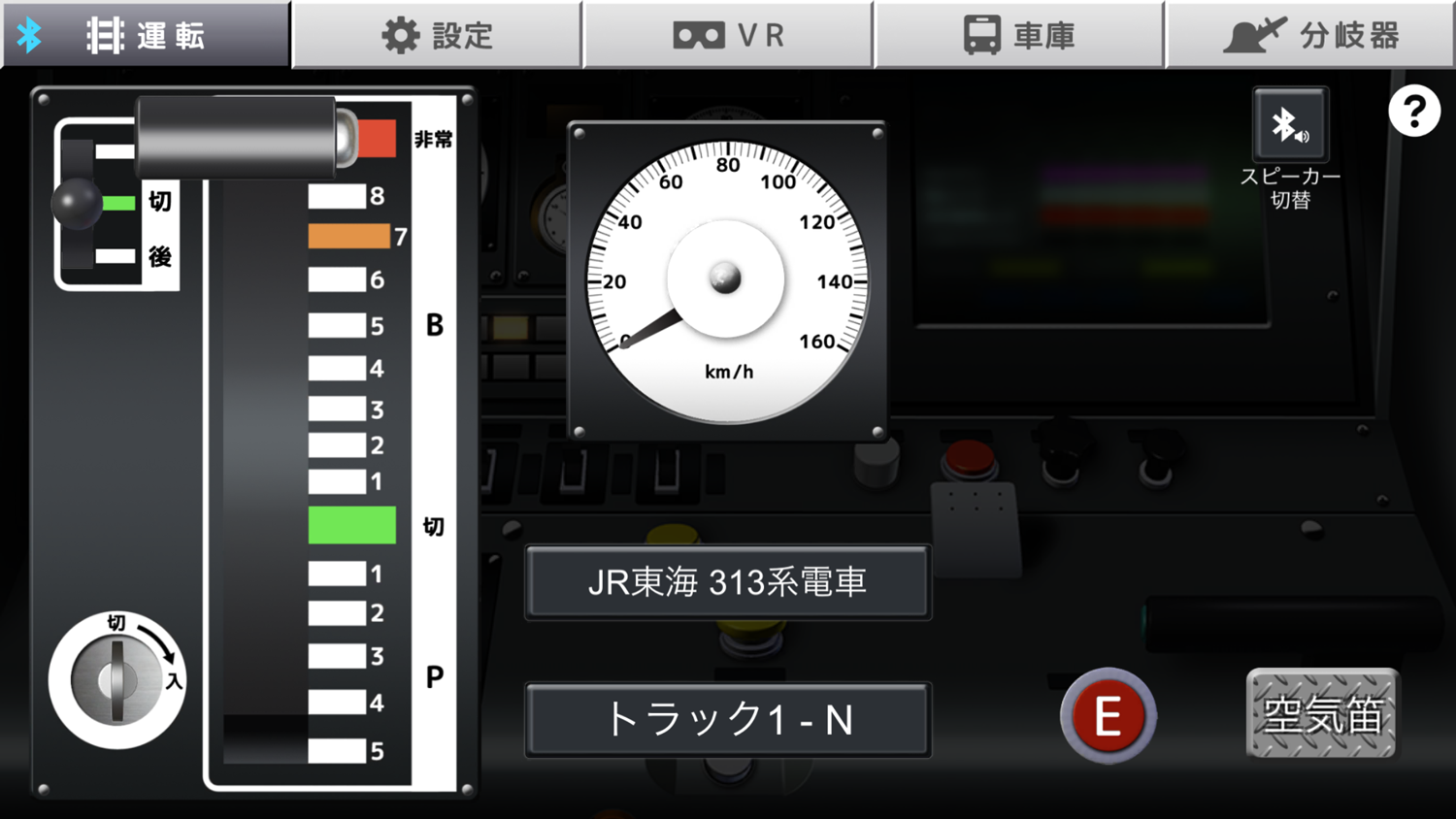
Task: Click the VR goggles icon
Action: tap(699, 36)
